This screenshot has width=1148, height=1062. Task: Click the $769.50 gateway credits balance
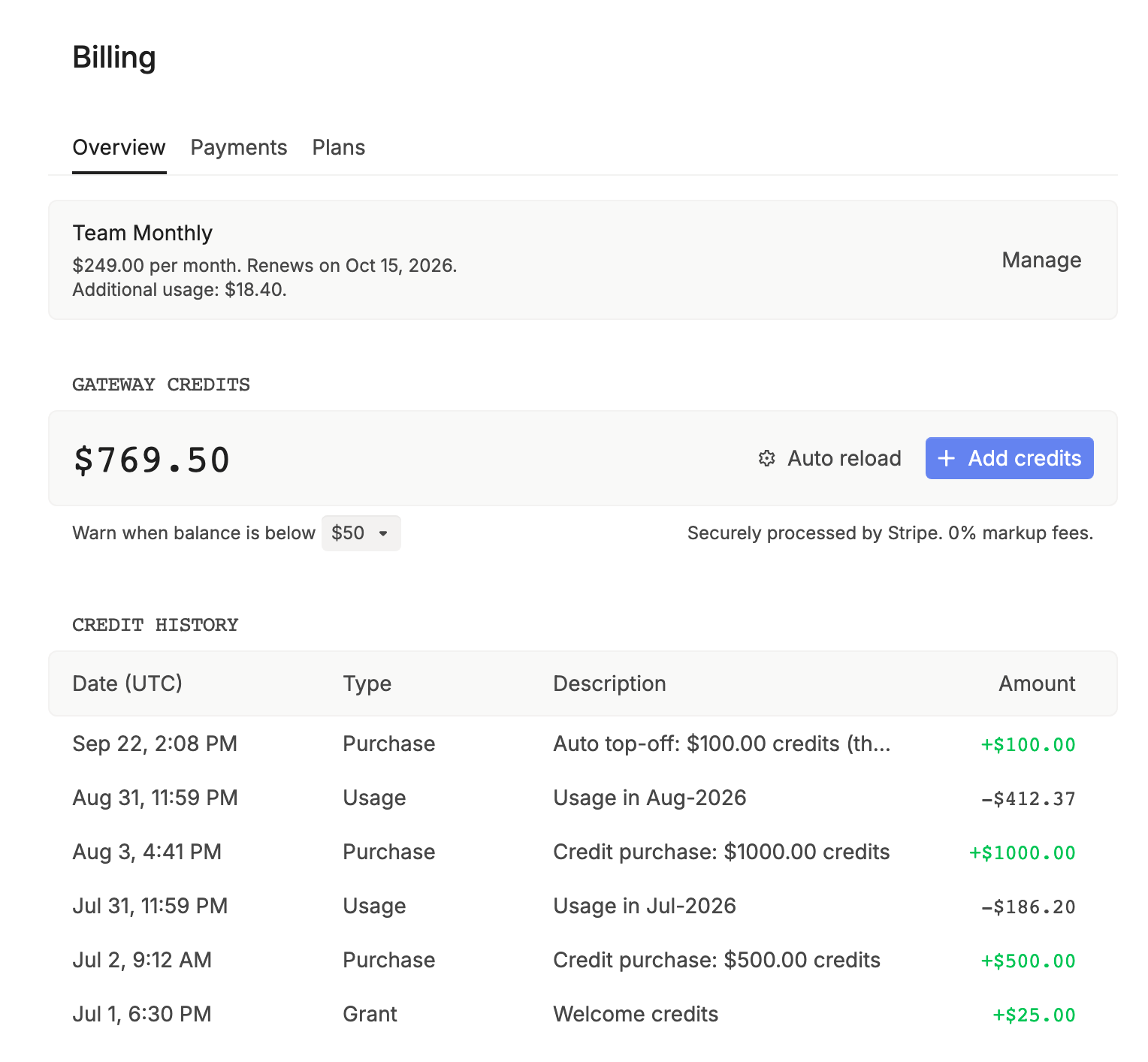[152, 460]
